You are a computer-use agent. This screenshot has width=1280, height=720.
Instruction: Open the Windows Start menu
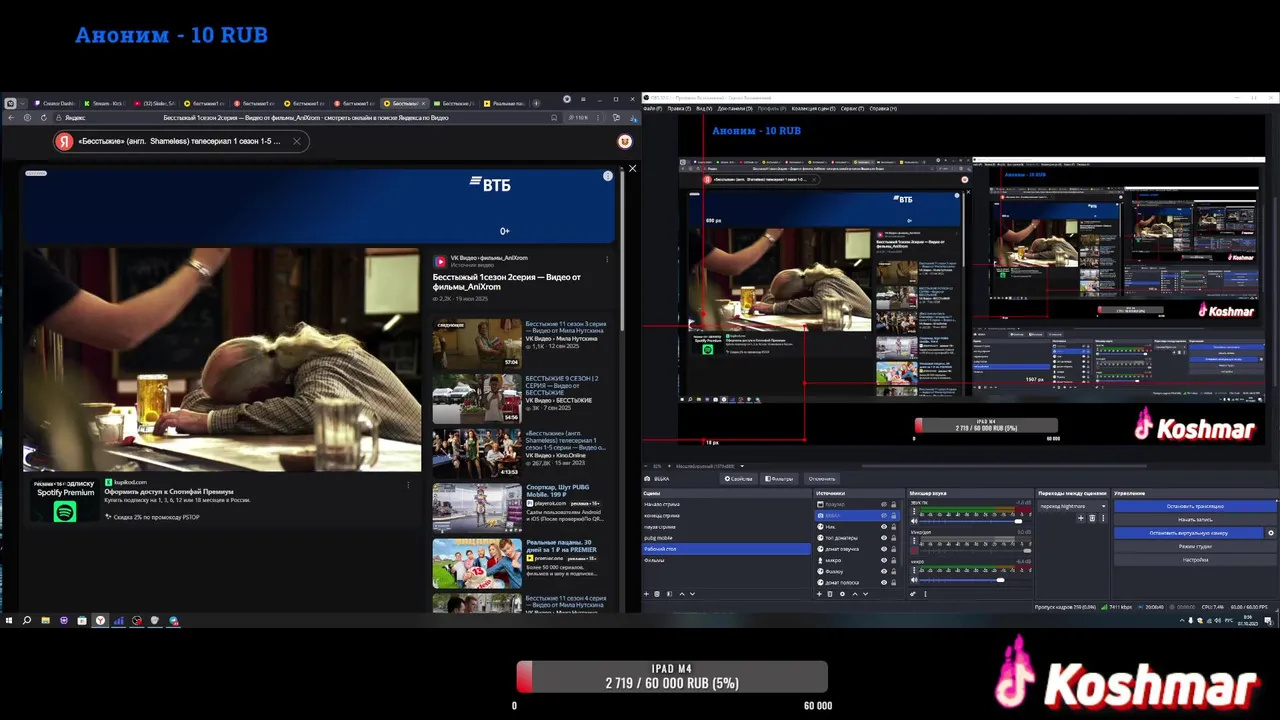pos(9,620)
